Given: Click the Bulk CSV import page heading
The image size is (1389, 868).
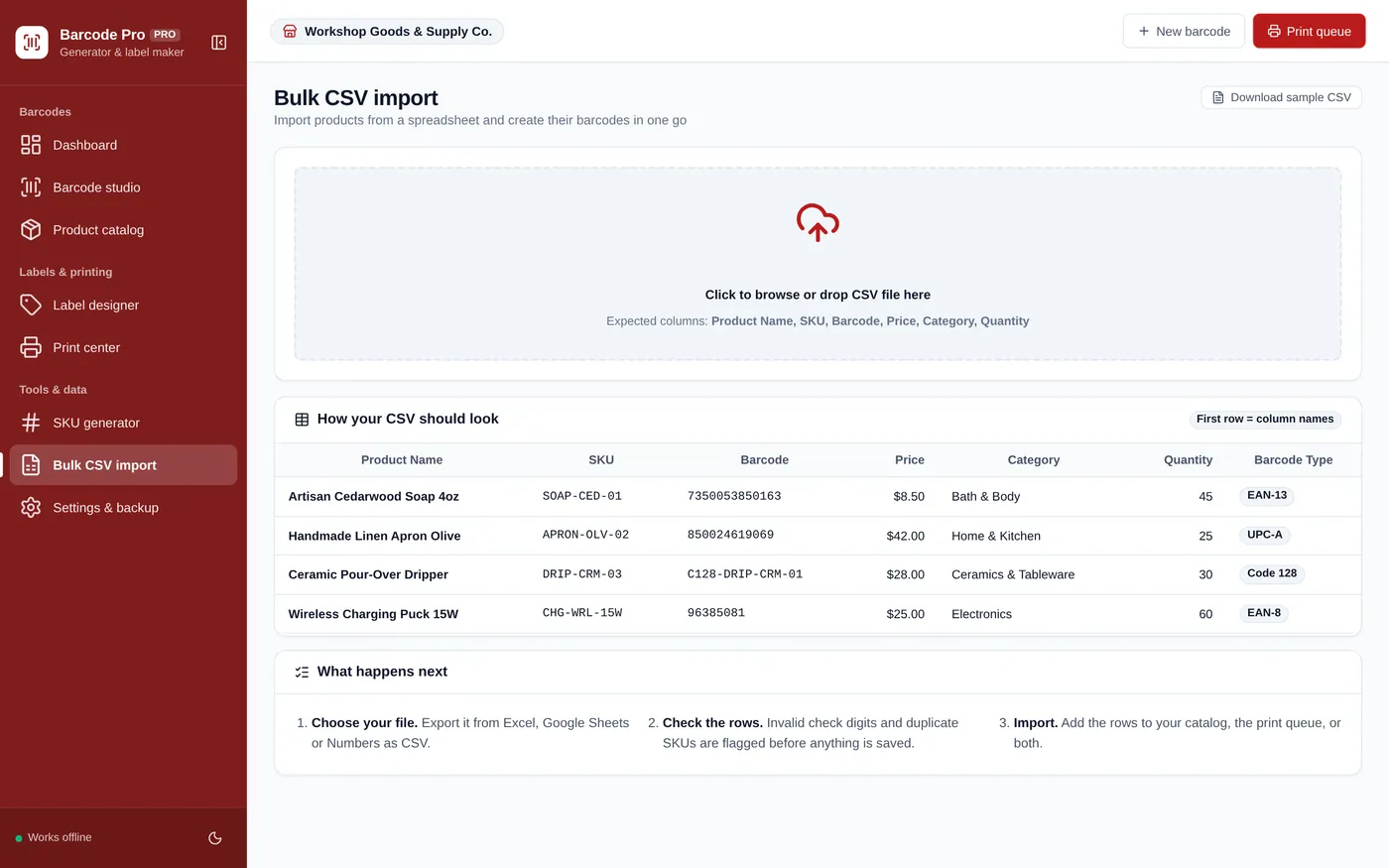Looking at the screenshot, I should coord(356,98).
